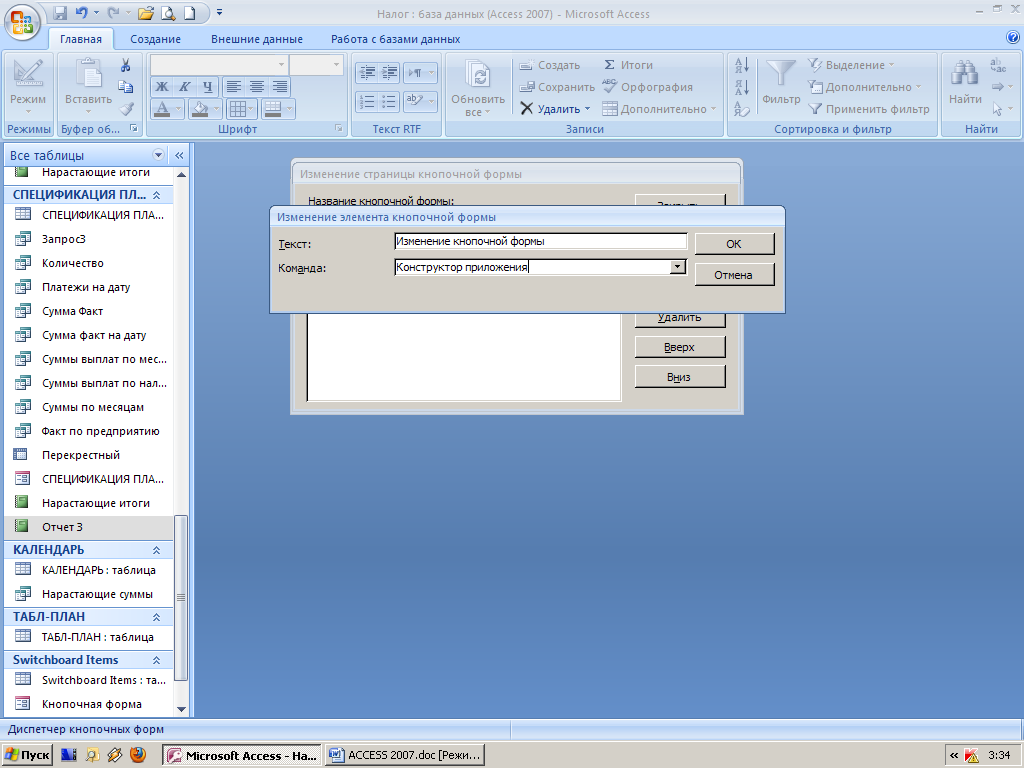This screenshot has height=768, width=1024.
Task: Click the font color A swatch
Action: [161, 108]
